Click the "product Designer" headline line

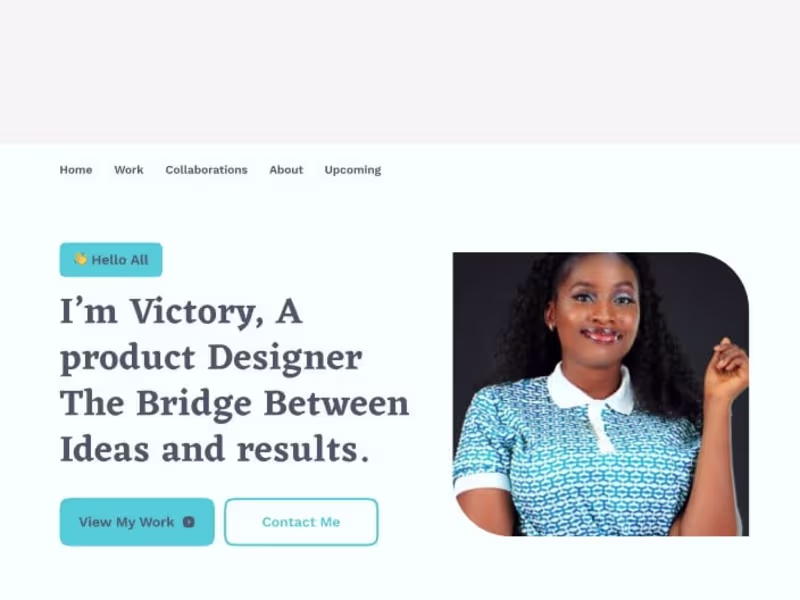click(x=211, y=359)
